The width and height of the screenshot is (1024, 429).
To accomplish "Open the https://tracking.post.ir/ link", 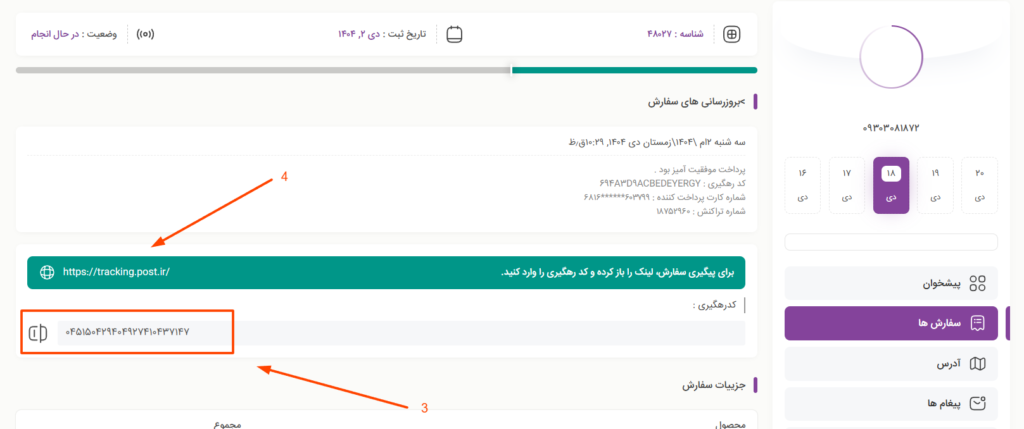I will click(116, 272).
